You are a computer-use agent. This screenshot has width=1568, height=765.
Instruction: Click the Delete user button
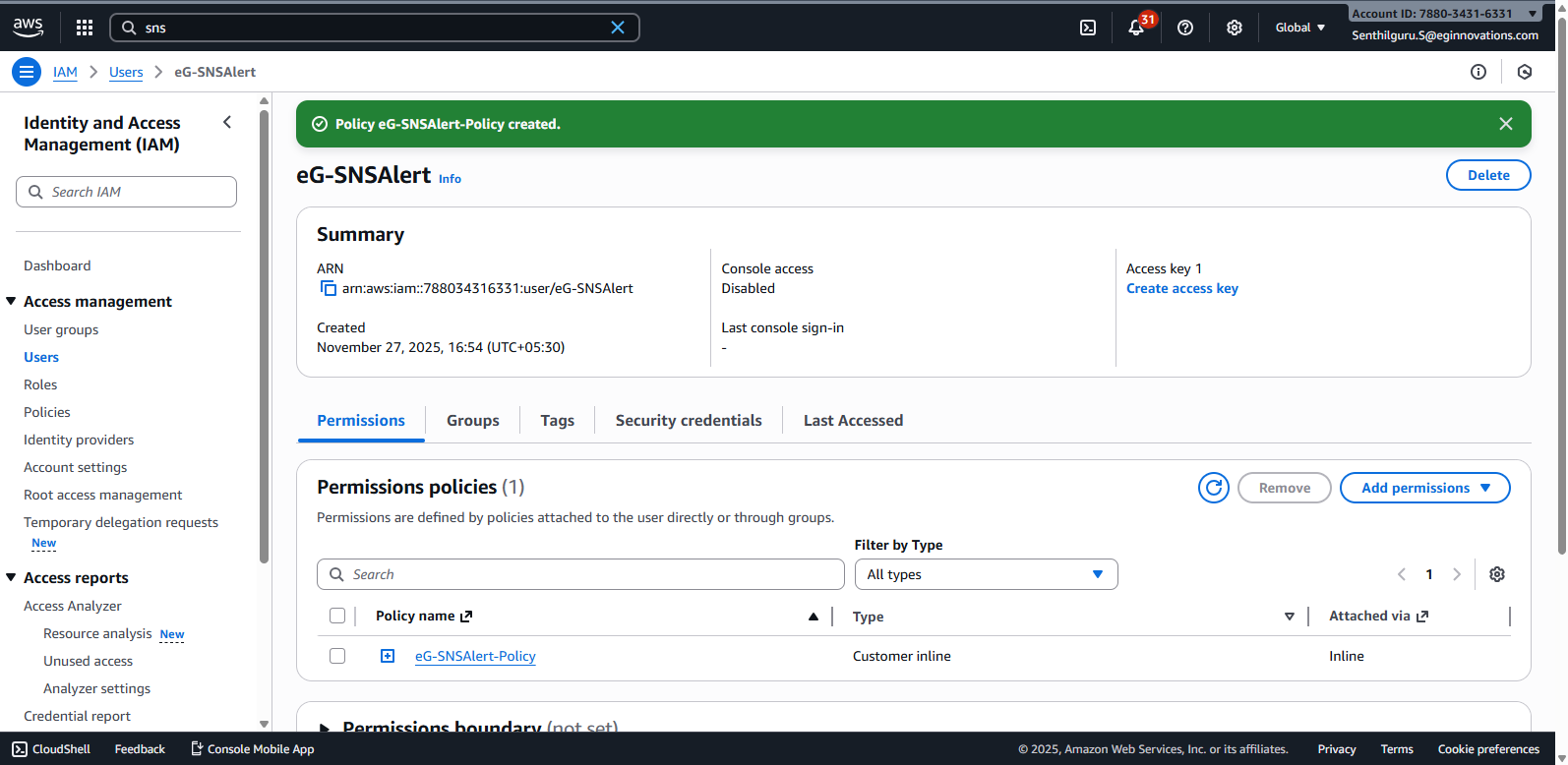(x=1487, y=175)
